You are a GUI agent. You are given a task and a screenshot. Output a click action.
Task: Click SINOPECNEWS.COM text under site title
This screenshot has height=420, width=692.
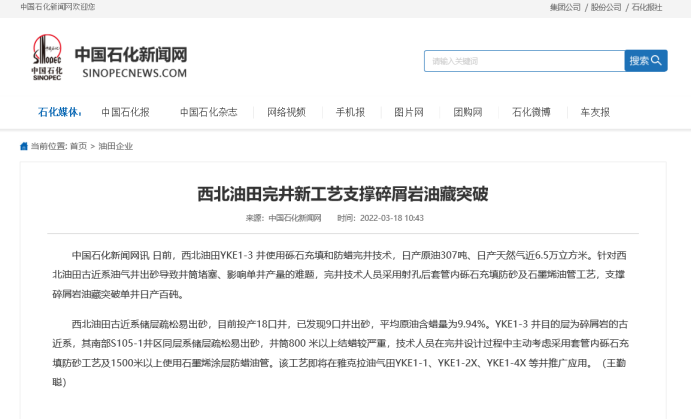click(x=135, y=73)
